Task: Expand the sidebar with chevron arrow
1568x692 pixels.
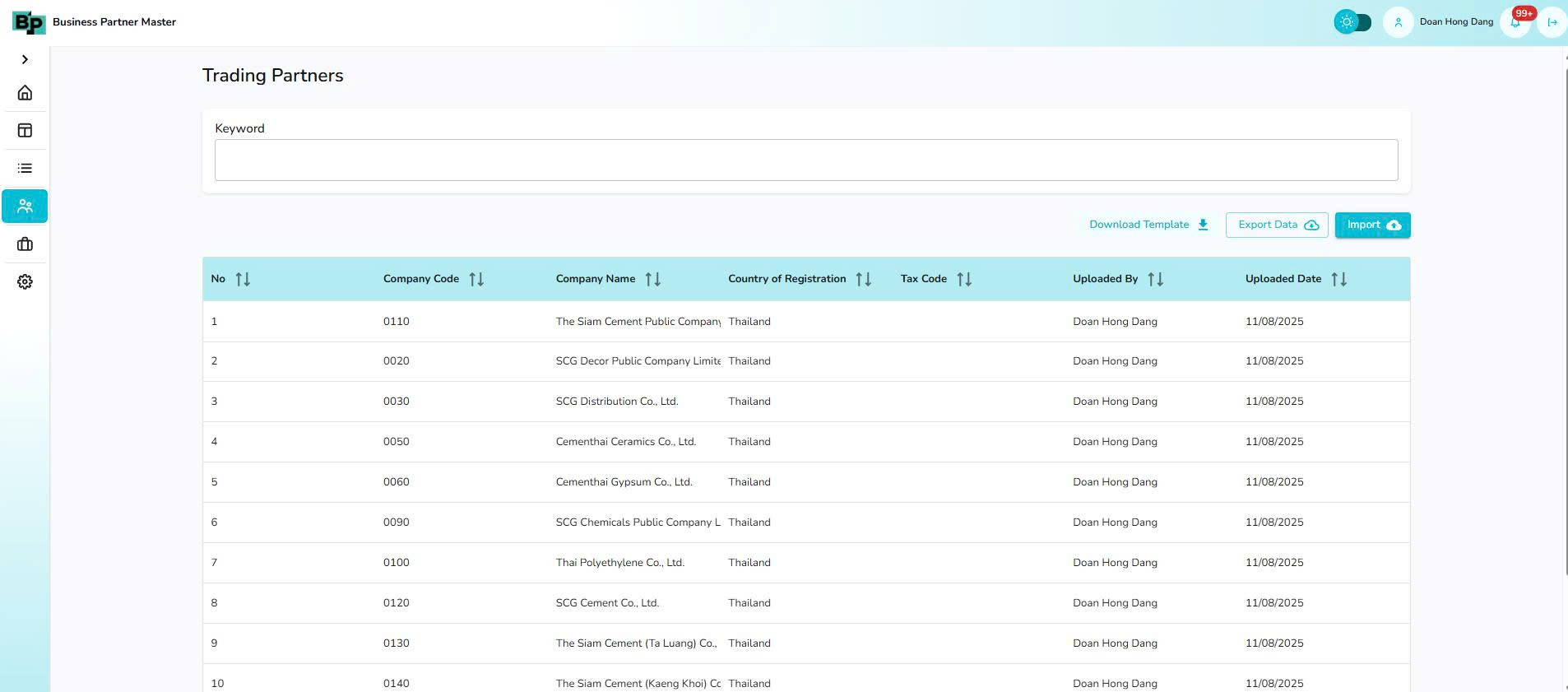Action: [25, 59]
